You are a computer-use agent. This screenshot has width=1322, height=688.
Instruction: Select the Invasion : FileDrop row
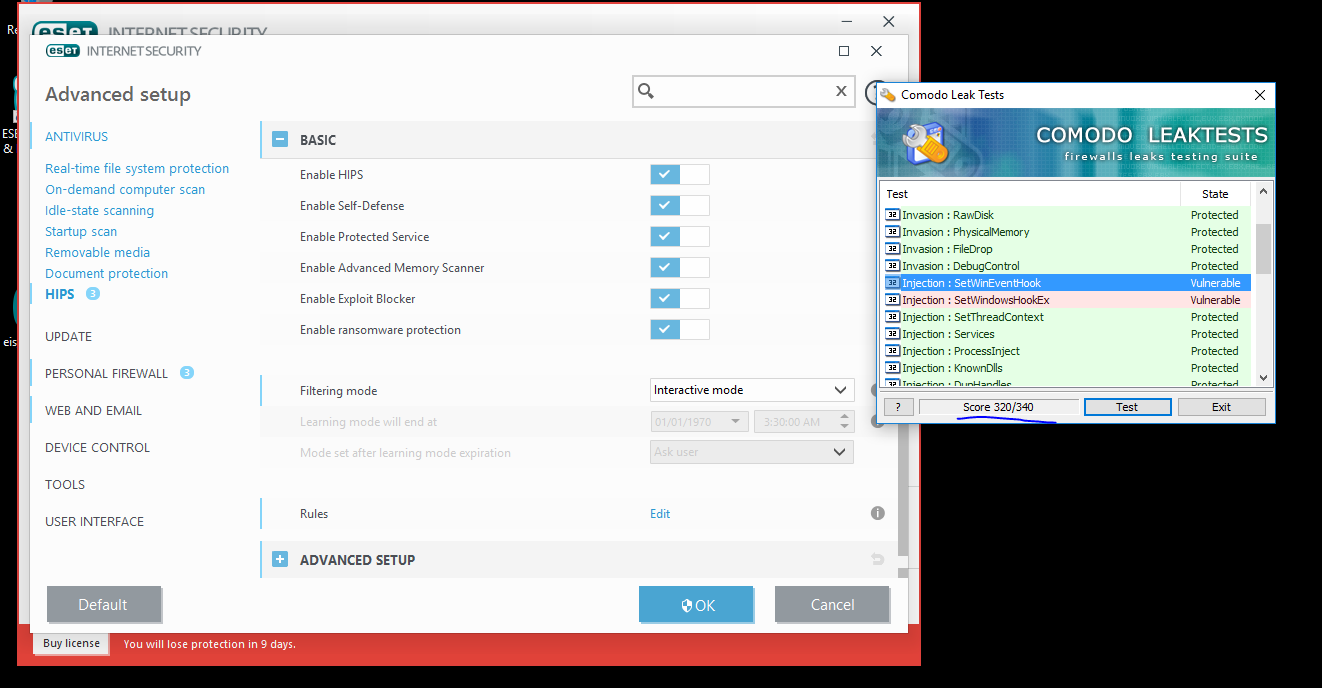click(x=1066, y=249)
